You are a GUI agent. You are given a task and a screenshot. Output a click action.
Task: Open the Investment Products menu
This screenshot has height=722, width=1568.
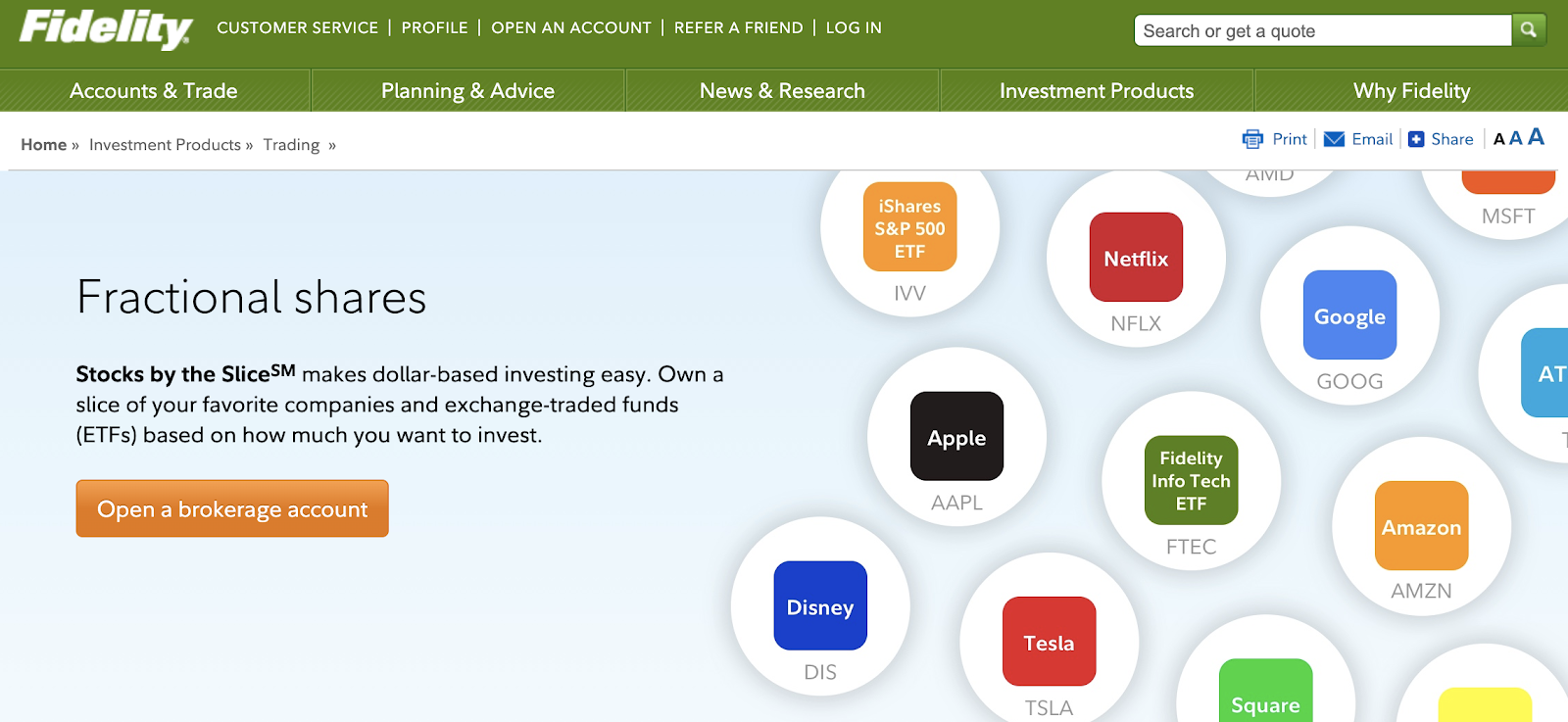click(x=1097, y=91)
